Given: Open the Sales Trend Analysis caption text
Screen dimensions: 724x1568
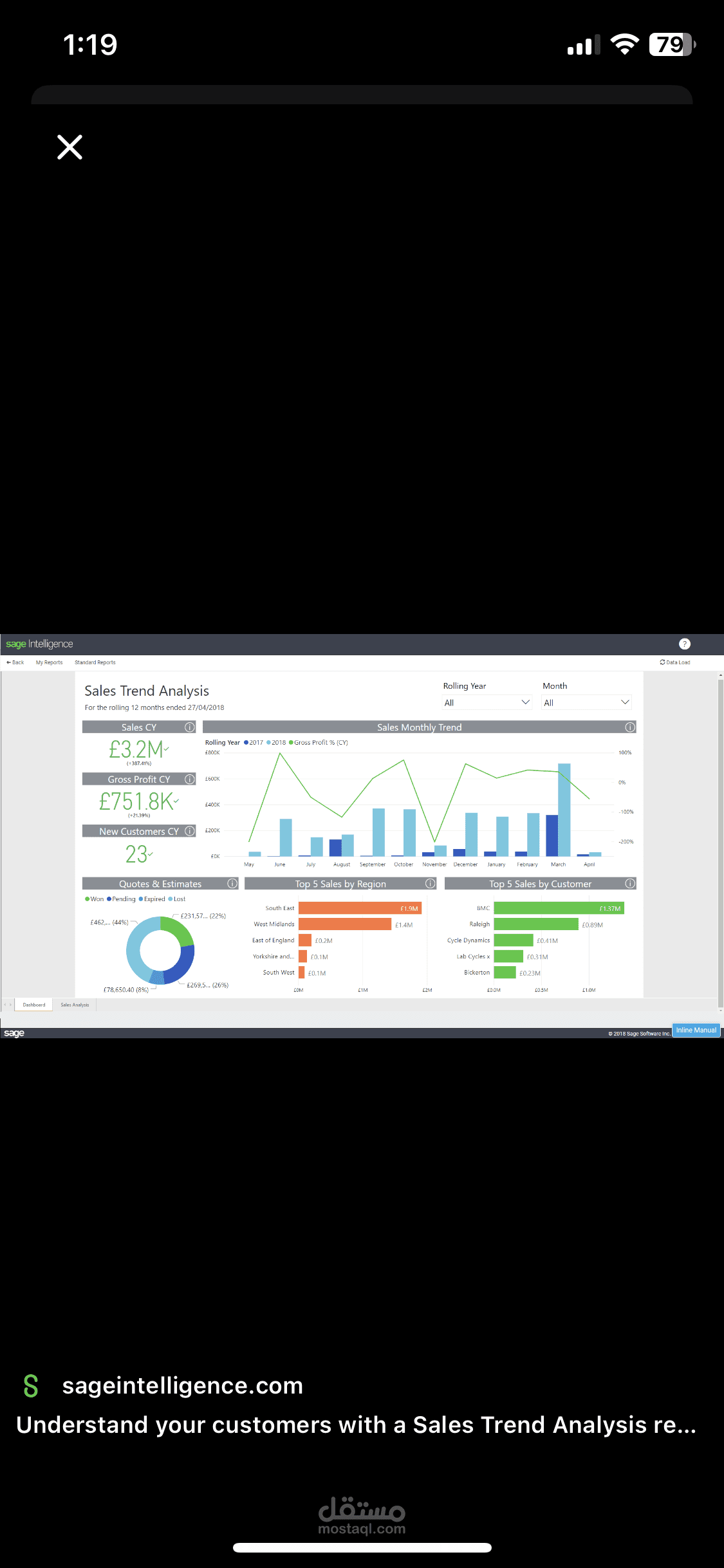Looking at the screenshot, I should coord(356,1424).
